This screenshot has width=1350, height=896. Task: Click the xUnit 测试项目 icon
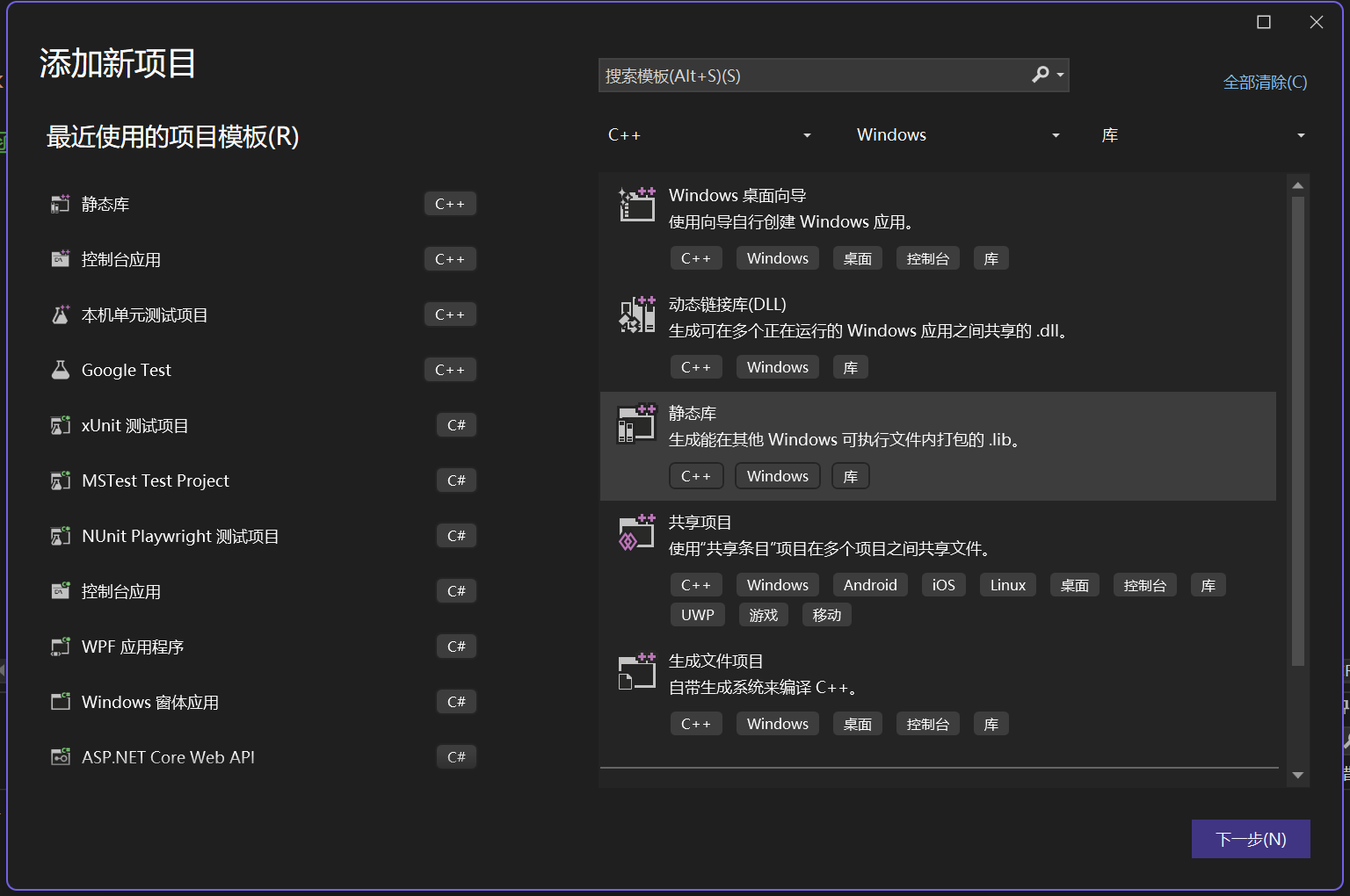coord(61,425)
